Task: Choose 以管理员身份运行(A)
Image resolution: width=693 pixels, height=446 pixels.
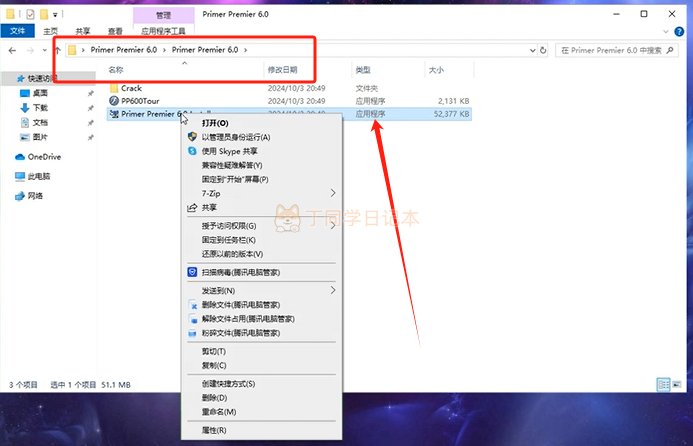Action: pos(262,137)
